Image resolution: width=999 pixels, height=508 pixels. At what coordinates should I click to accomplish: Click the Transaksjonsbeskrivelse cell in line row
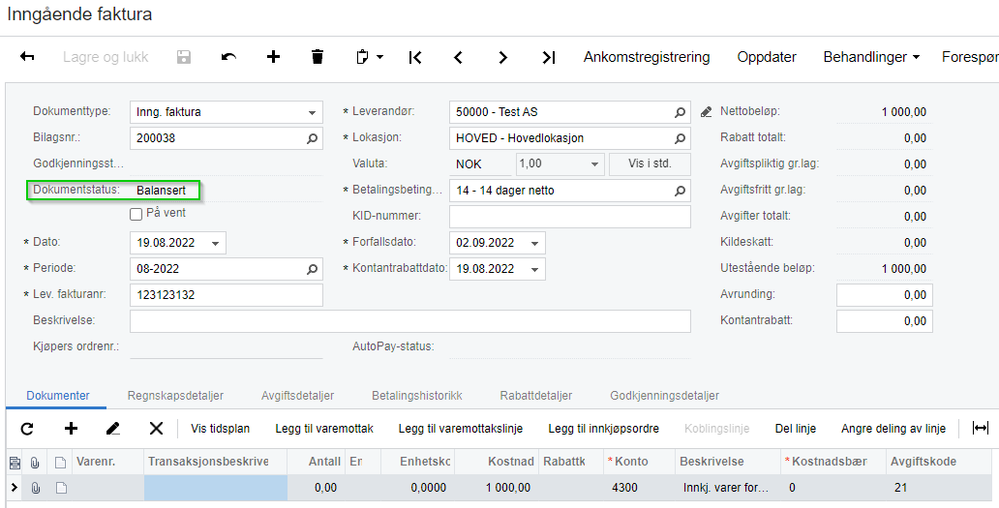[x=215, y=488]
